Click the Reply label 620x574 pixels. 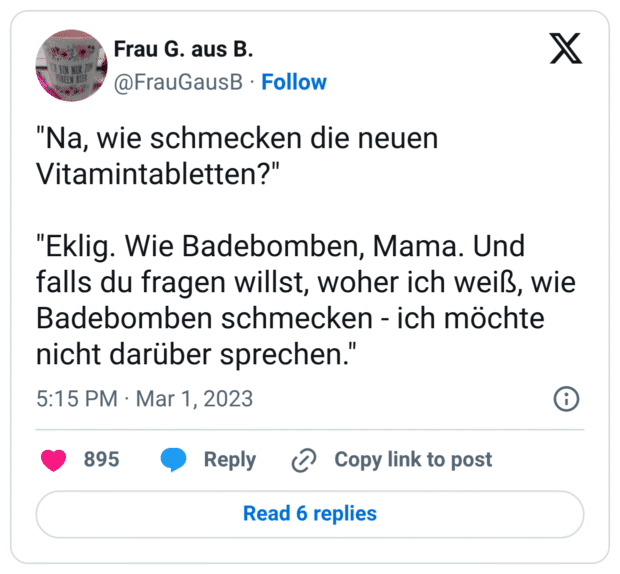tap(229, 460)
